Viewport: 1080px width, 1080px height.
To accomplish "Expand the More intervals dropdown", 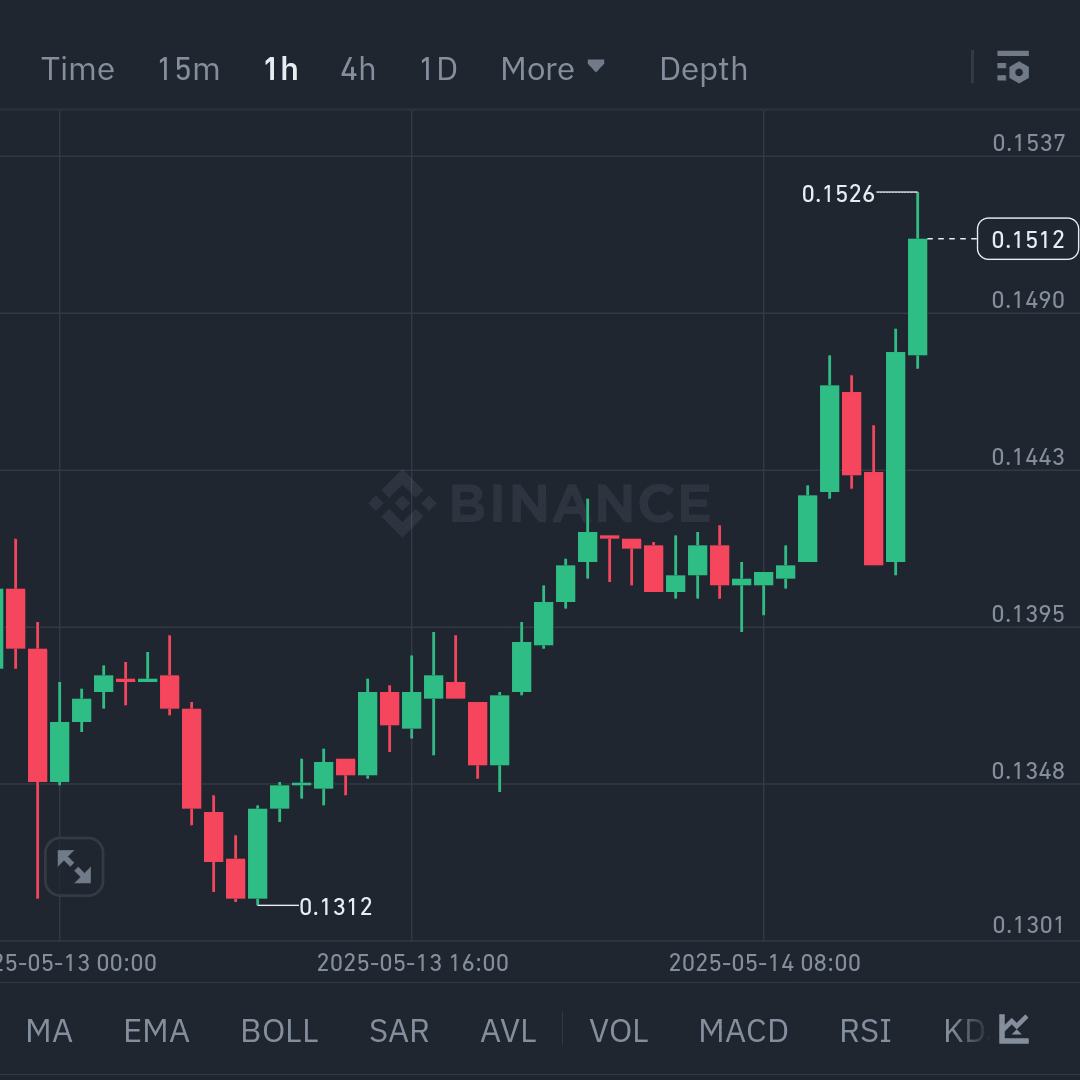I will (552, 69).
